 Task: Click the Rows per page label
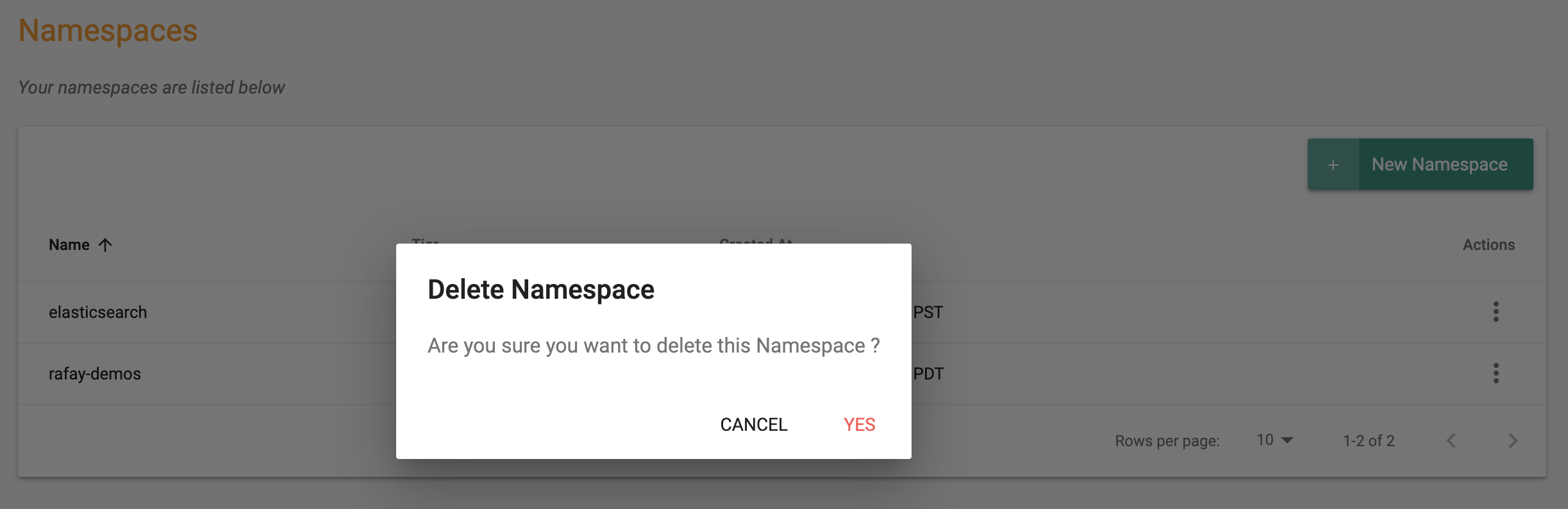1167,441
